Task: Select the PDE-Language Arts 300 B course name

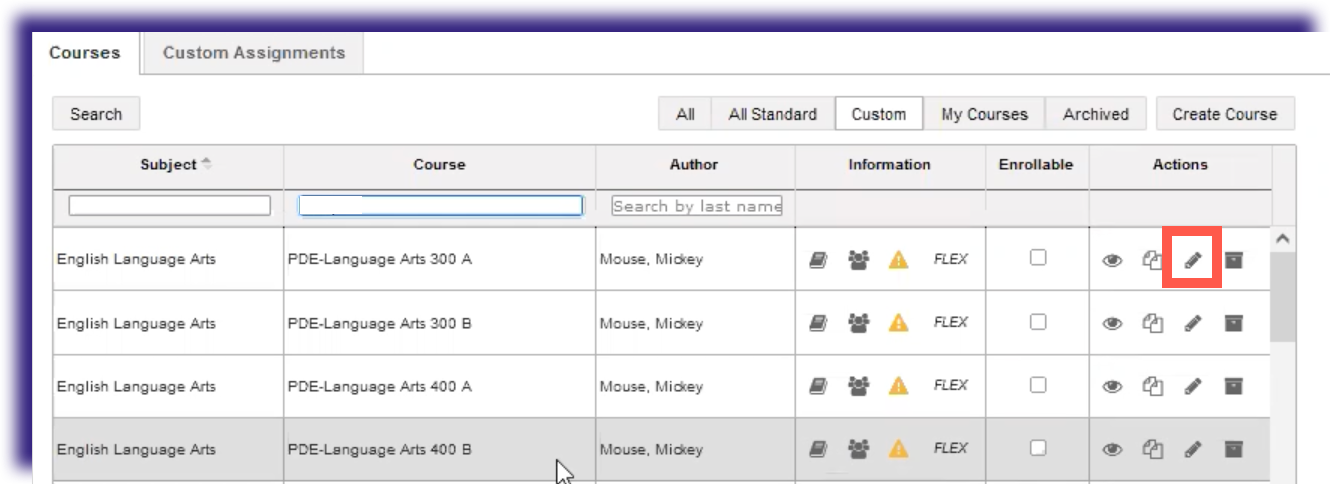Action: (380, 324)
